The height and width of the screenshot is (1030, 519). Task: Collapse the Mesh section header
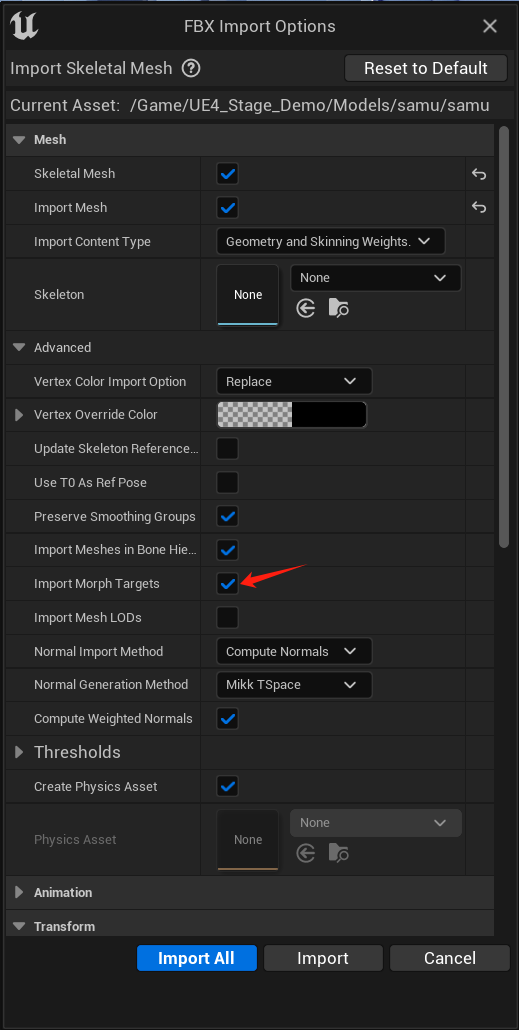coord(19,140)
